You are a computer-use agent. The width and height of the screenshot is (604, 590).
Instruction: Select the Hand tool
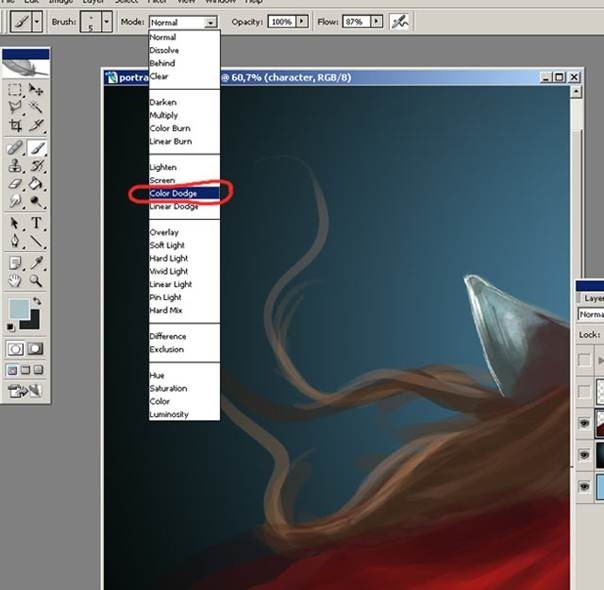pyautogui.click(x=15, y=281)
